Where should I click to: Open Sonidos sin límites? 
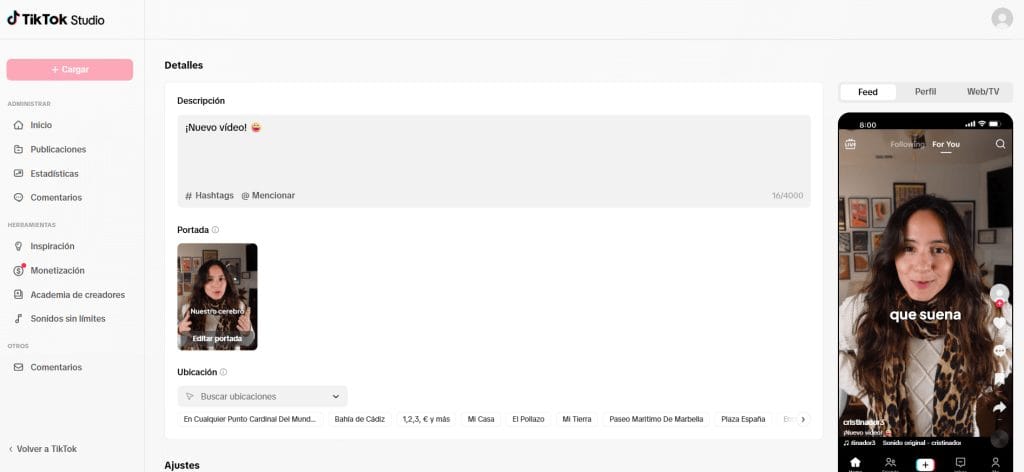point(67,319)
